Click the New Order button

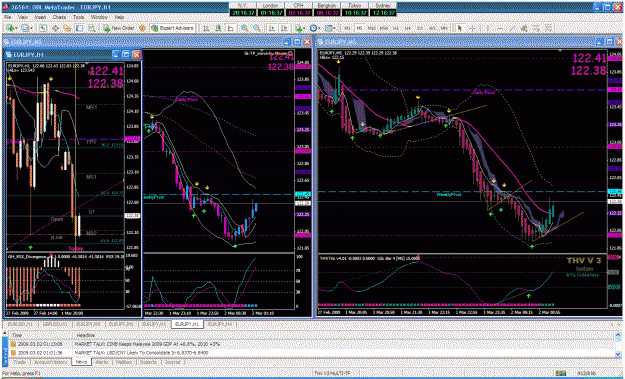click(x=119, y=28)
